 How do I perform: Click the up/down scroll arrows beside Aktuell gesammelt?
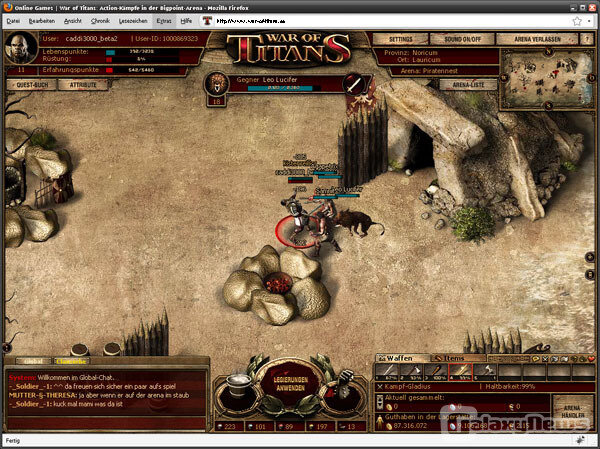[x=380, y=402]
